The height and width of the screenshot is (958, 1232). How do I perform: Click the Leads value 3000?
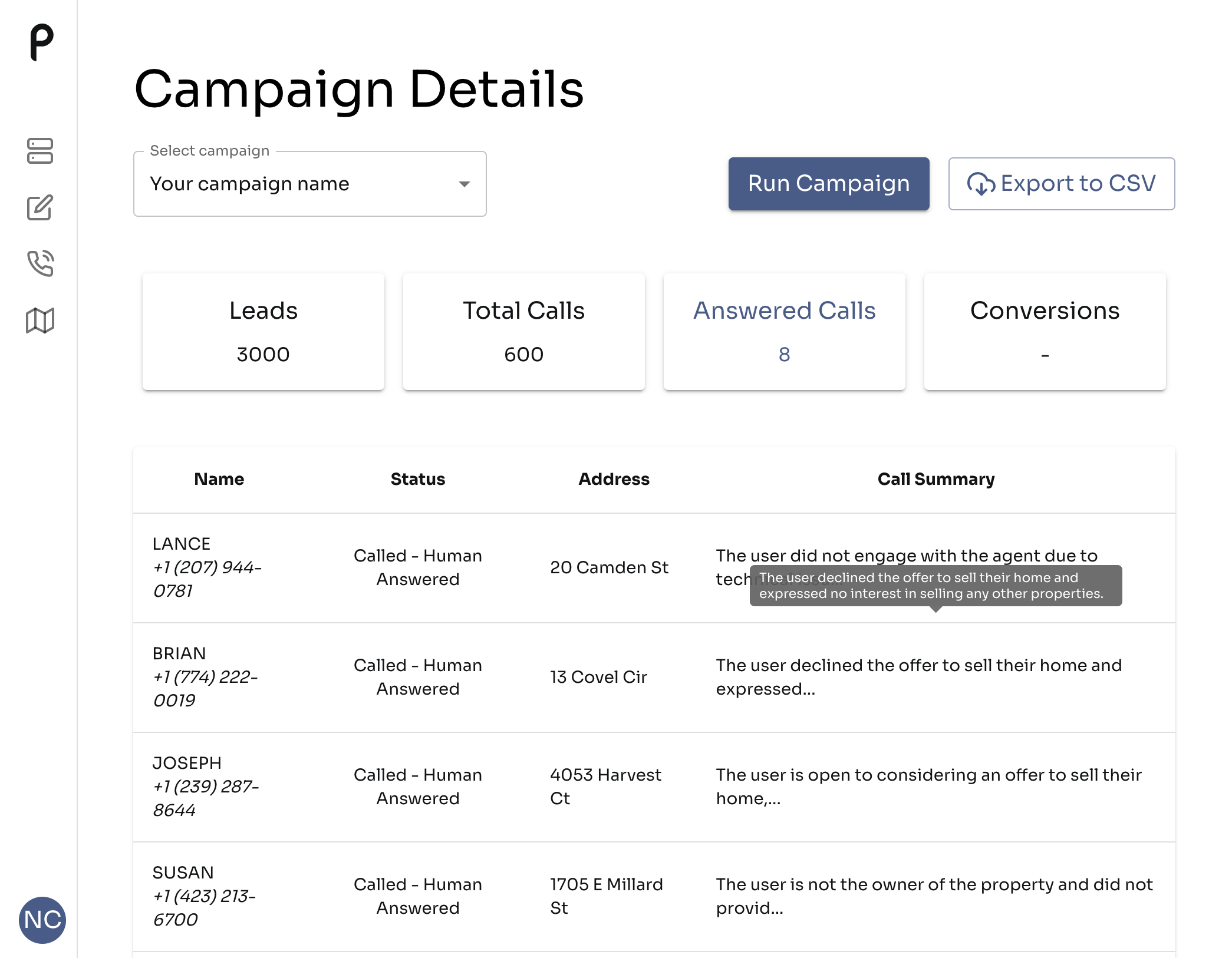pos(263,355)
